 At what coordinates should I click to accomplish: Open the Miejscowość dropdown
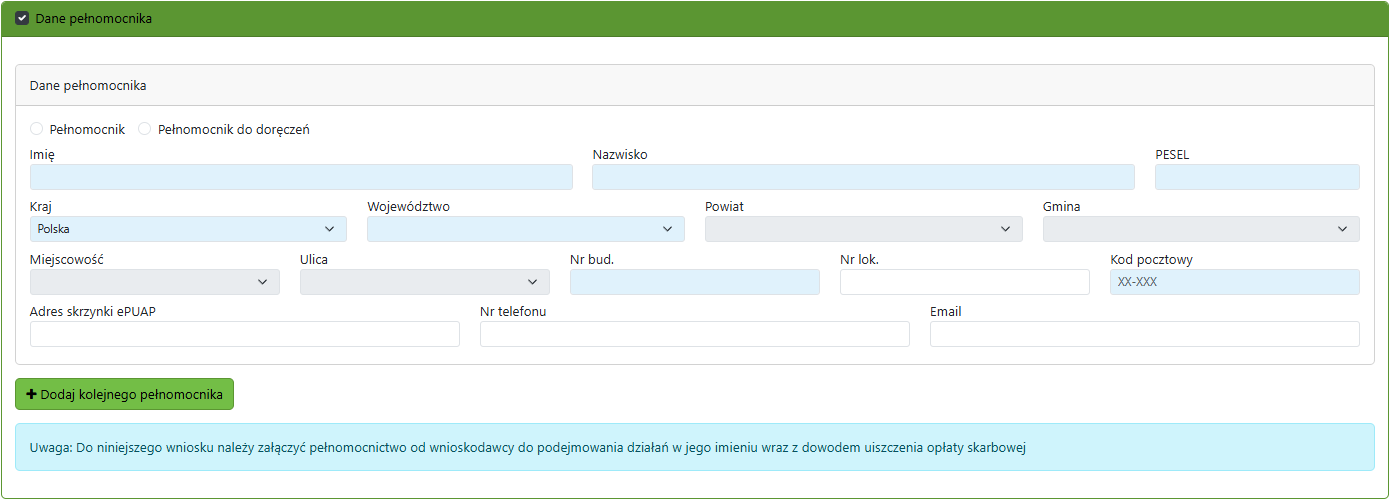[x=155, y=282]
